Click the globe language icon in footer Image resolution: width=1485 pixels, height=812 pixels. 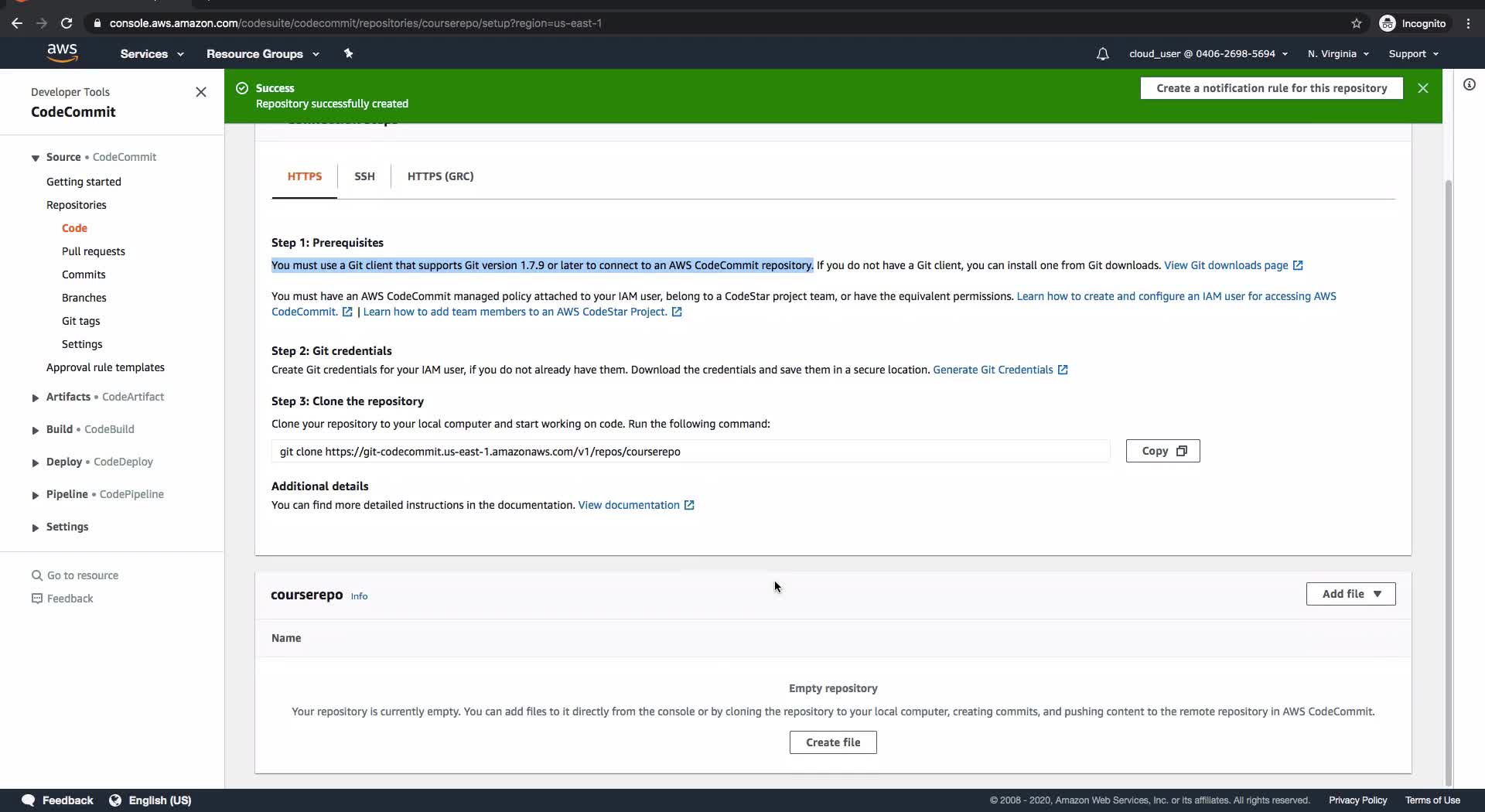pyautogui.click(x=115, y=800)
